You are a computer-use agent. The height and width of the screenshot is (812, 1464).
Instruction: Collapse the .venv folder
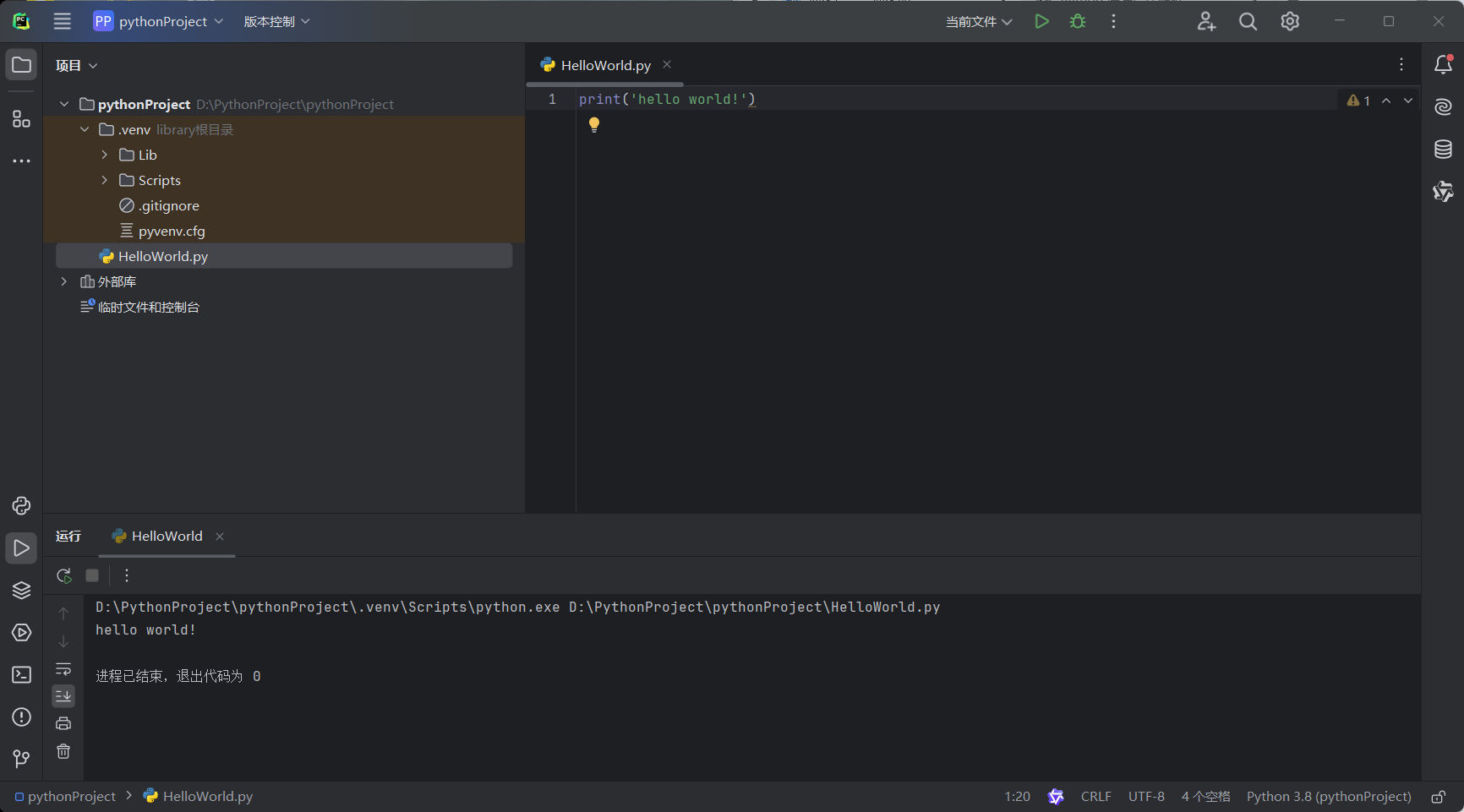(85, 129)
